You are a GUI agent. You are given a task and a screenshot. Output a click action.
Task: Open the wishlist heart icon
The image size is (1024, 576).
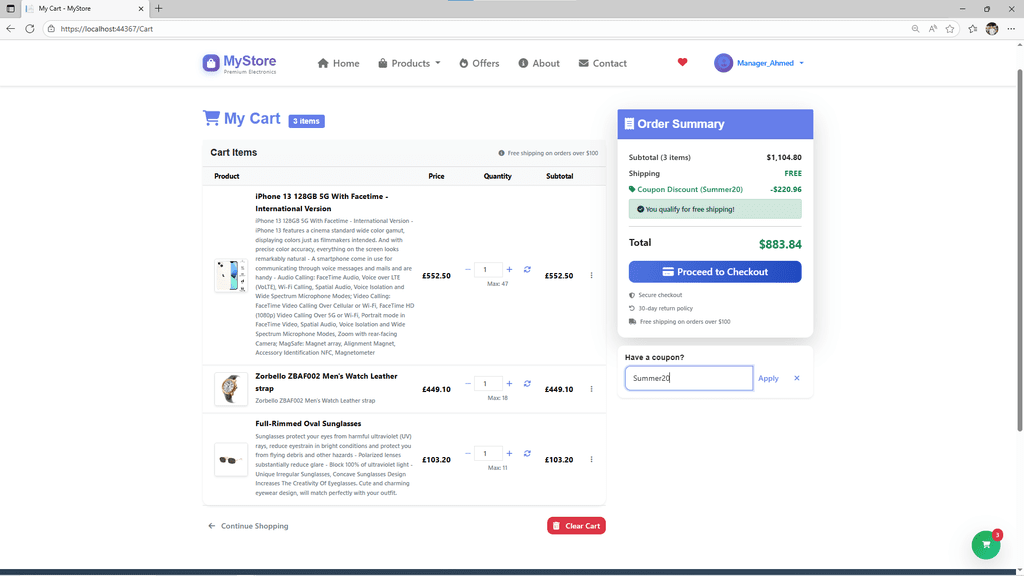(682, 63)
